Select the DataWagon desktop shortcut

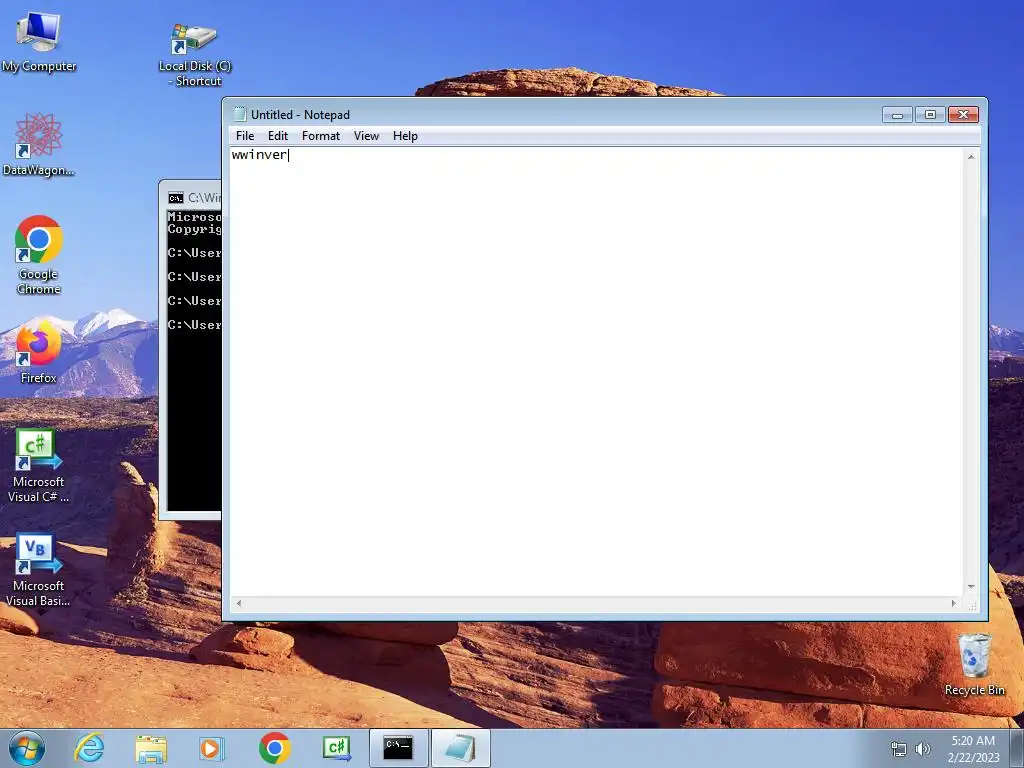click(x=39, y=144)
